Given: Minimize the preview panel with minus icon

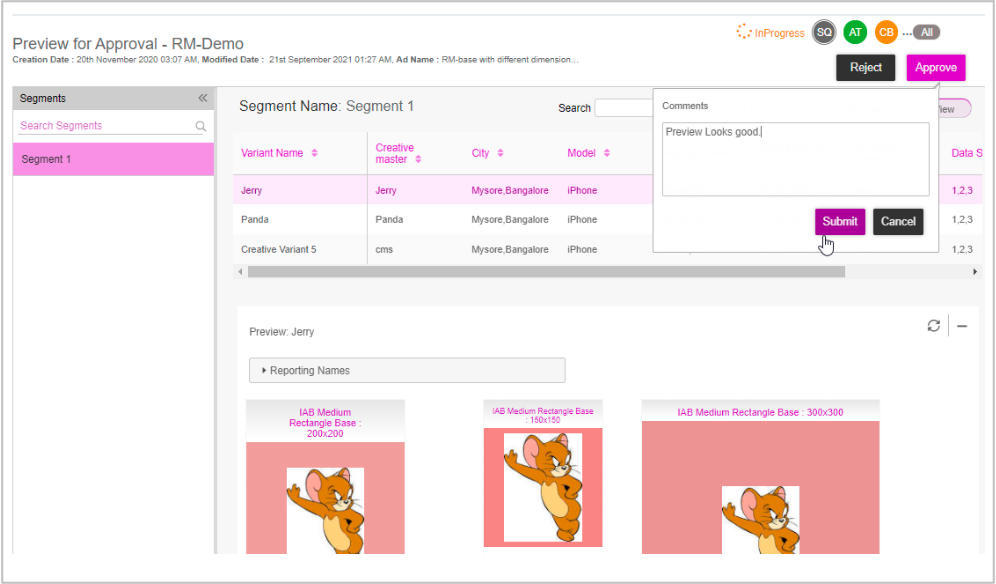Looking at the screenshot, I should pos(962,326).
